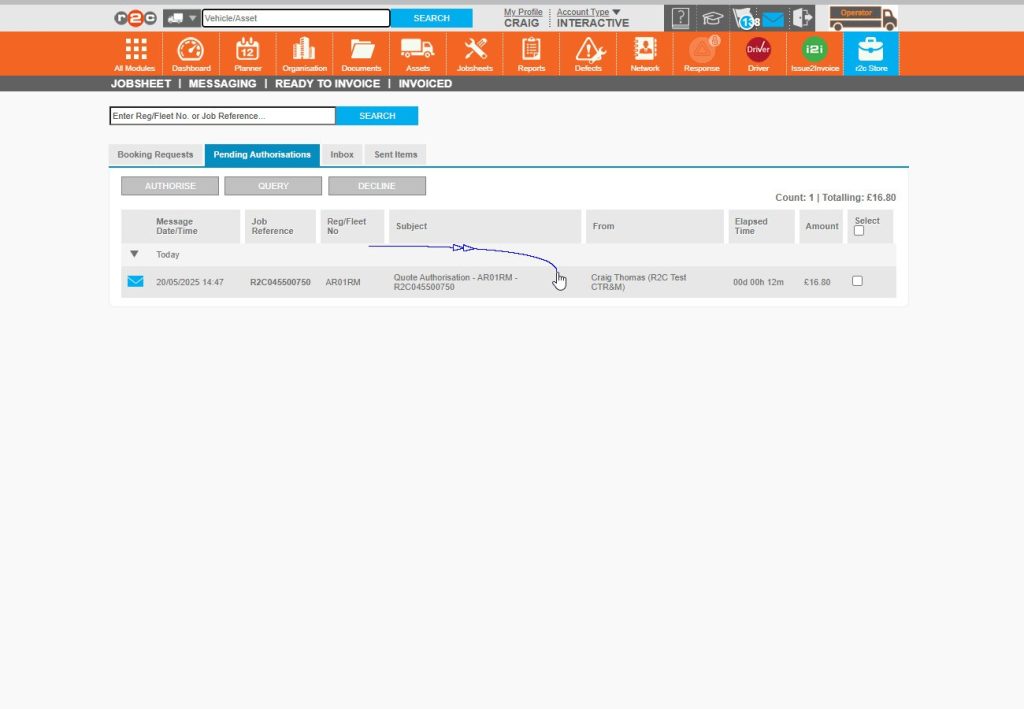Click the AUTHORISE button
1024x709 pixels.
(x=169, y=185)
